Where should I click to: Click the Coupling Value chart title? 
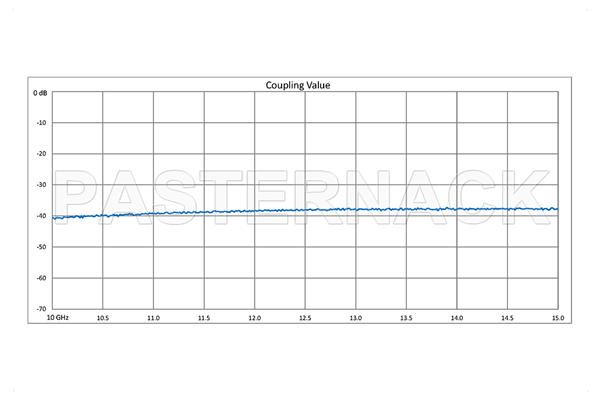[x=297, y=85]
